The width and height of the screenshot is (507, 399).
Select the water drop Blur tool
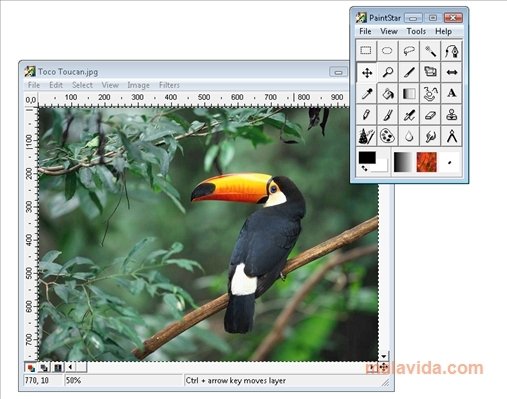coord(409,136)
